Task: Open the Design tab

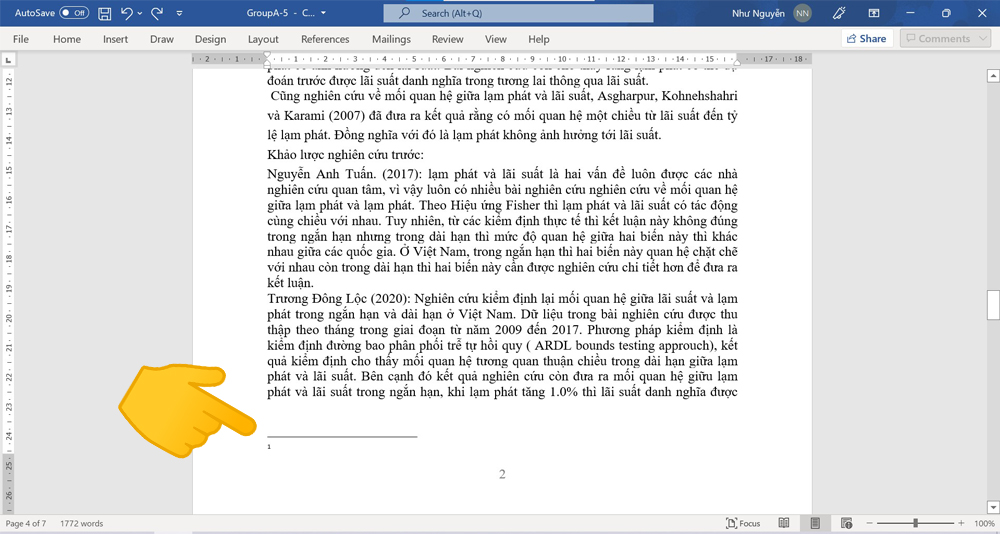Action: 210,39
